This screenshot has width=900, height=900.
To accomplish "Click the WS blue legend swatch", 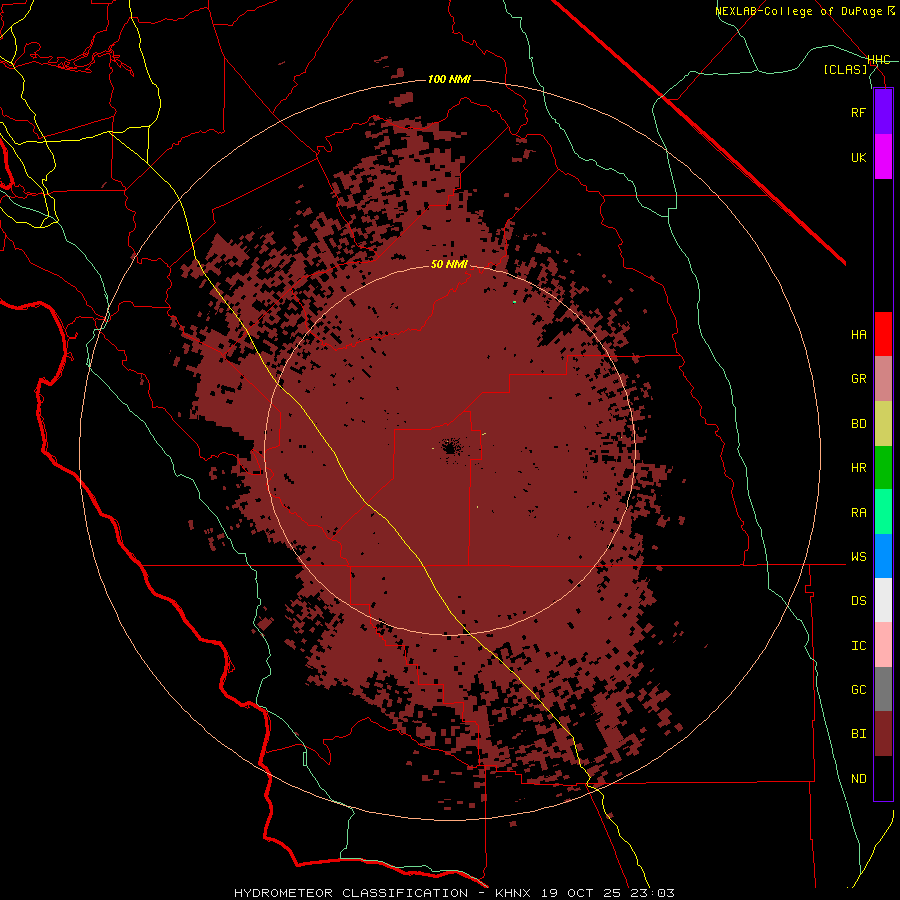I will (883, 556).
